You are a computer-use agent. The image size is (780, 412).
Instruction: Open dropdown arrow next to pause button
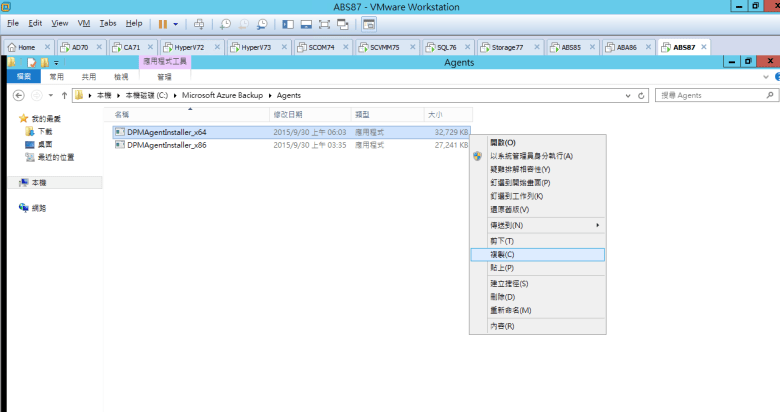177,23
